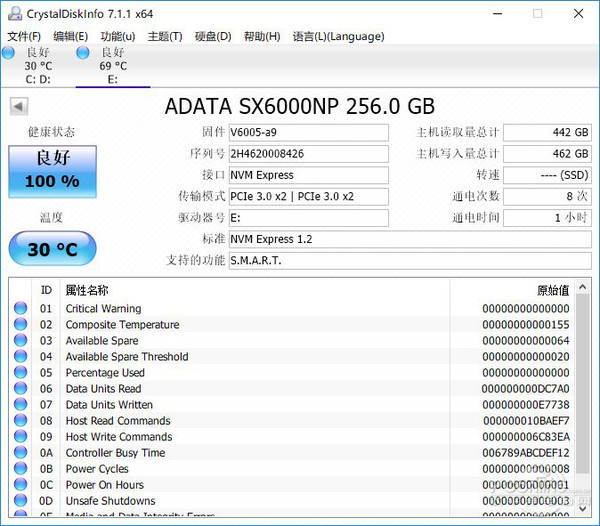Image resolution: width=600 pixels, height=526 pixels.
Task: Click the blue status orb for disk E:
Action: (x=83, y=53)
